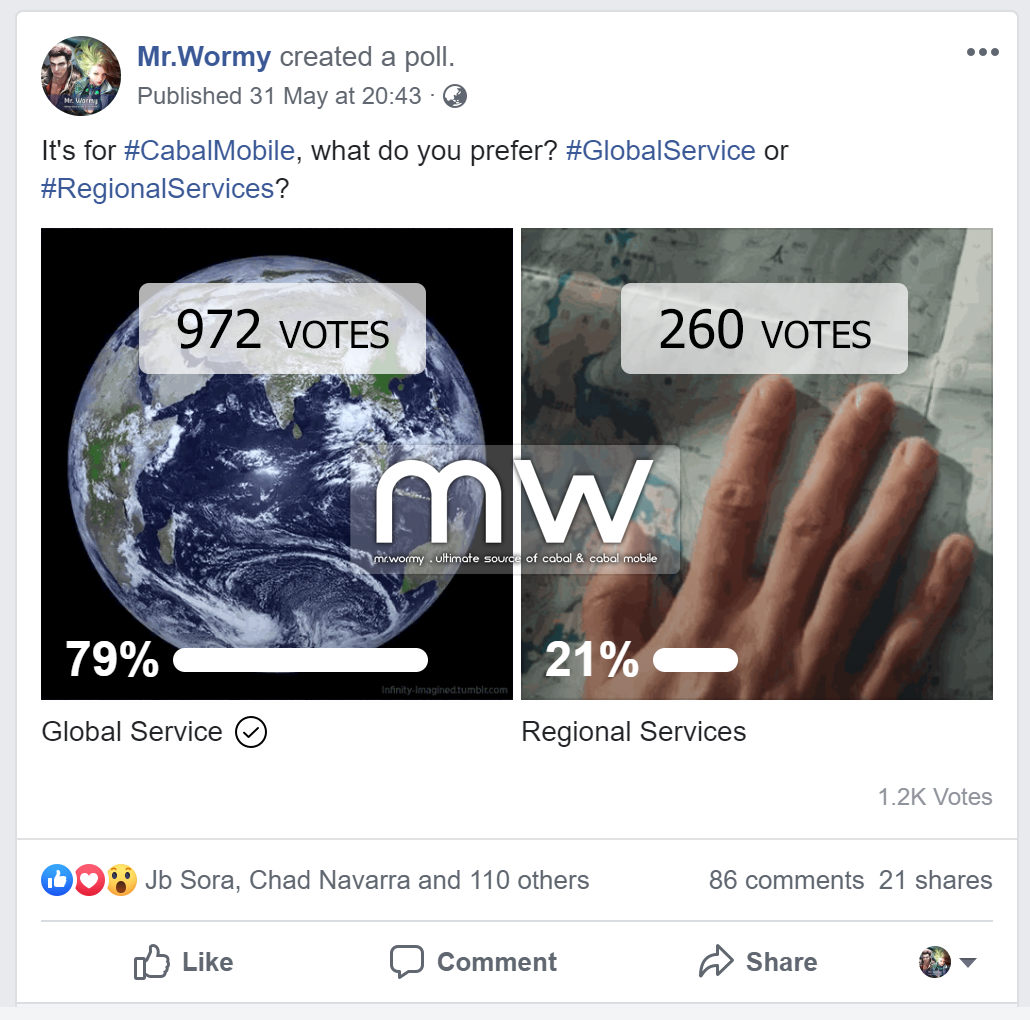Image resolution: width=1030 pixels, height=1020 pixels.
Task: Vote for Global Service earth image
Action: pos(276,463)
